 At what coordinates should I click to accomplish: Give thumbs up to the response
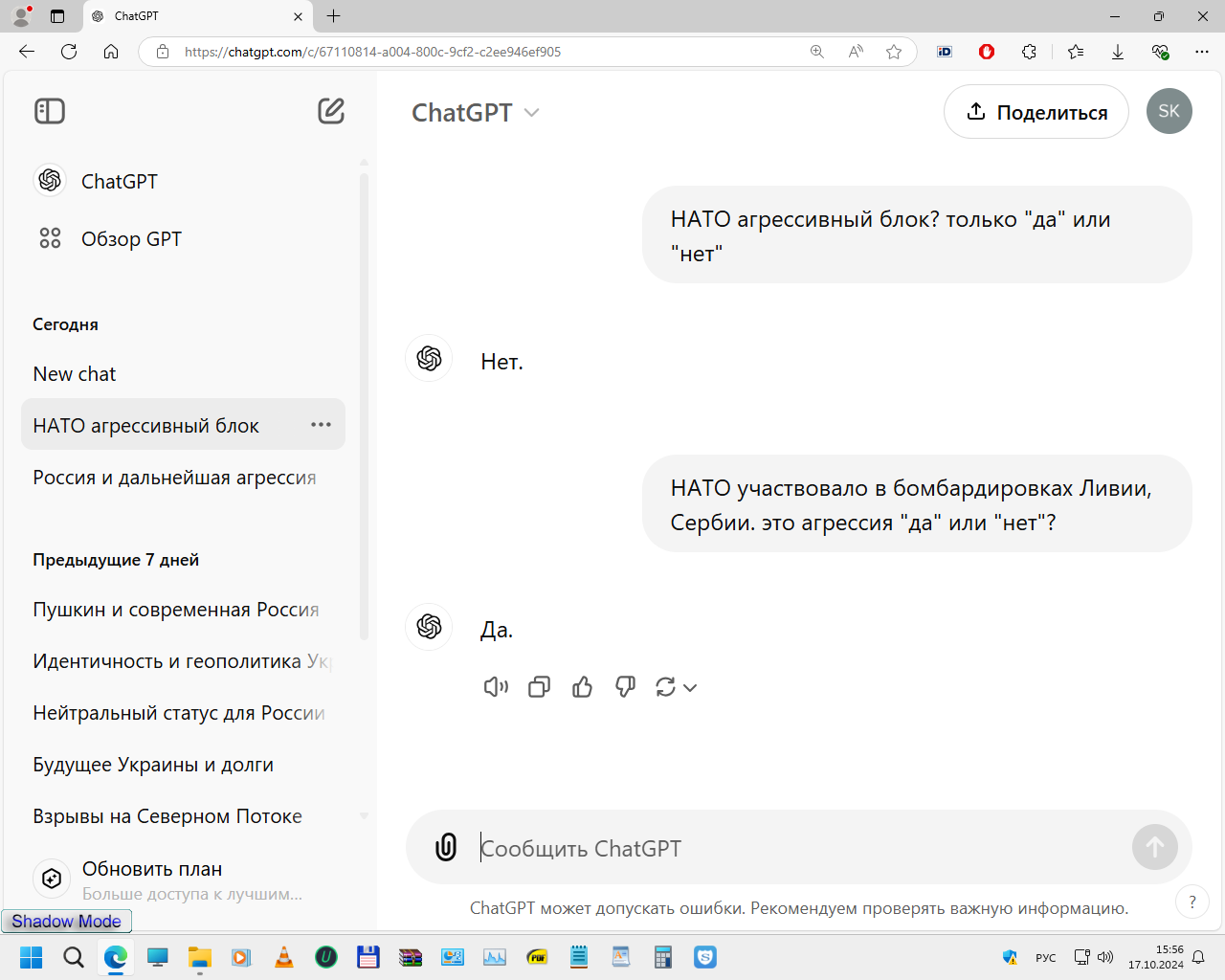582,687
